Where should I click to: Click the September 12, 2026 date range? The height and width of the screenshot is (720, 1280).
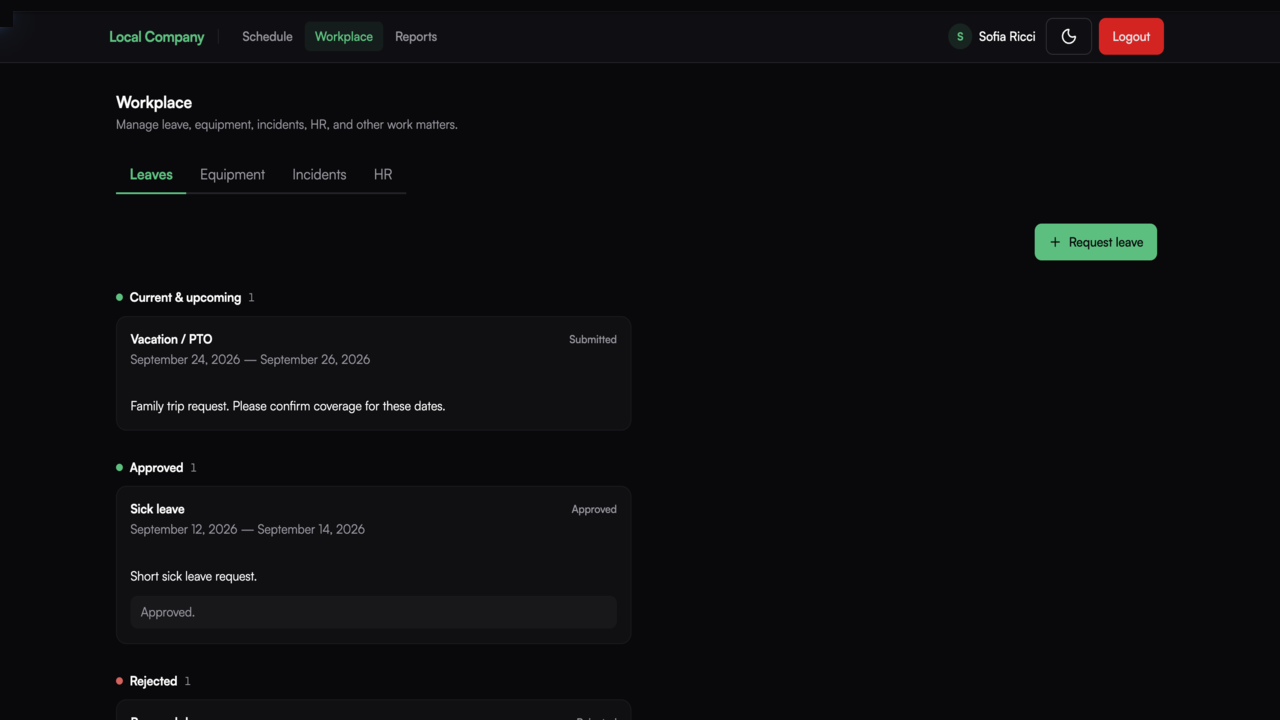[x=247, y=529]
